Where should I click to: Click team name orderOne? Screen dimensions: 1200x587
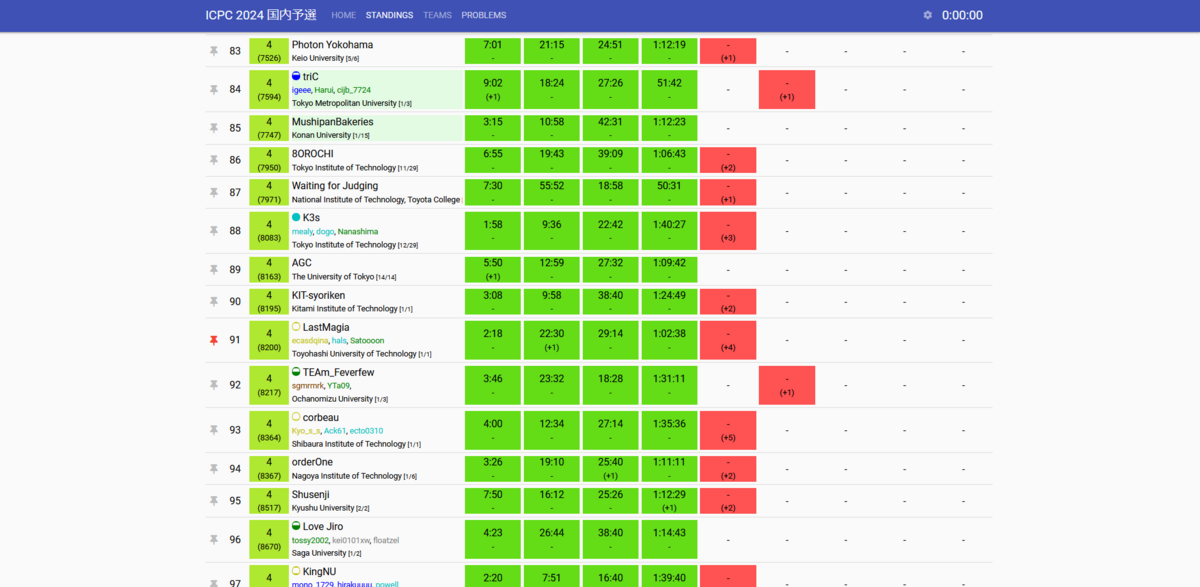pos(312,462)
